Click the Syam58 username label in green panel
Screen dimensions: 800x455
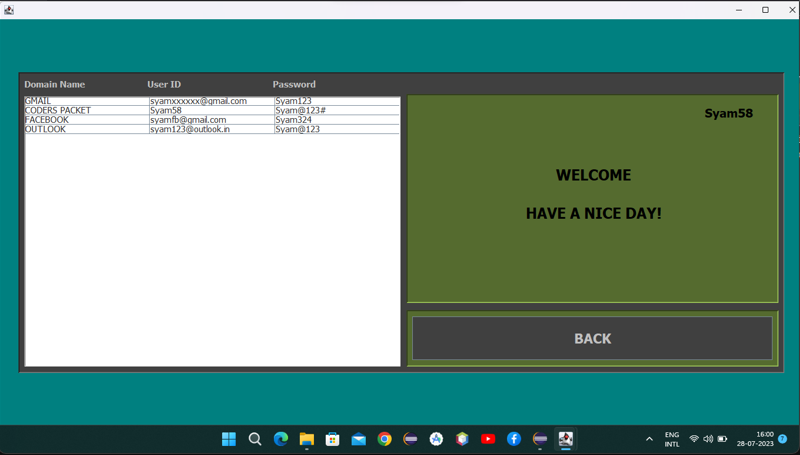click(x=729, y=113)
